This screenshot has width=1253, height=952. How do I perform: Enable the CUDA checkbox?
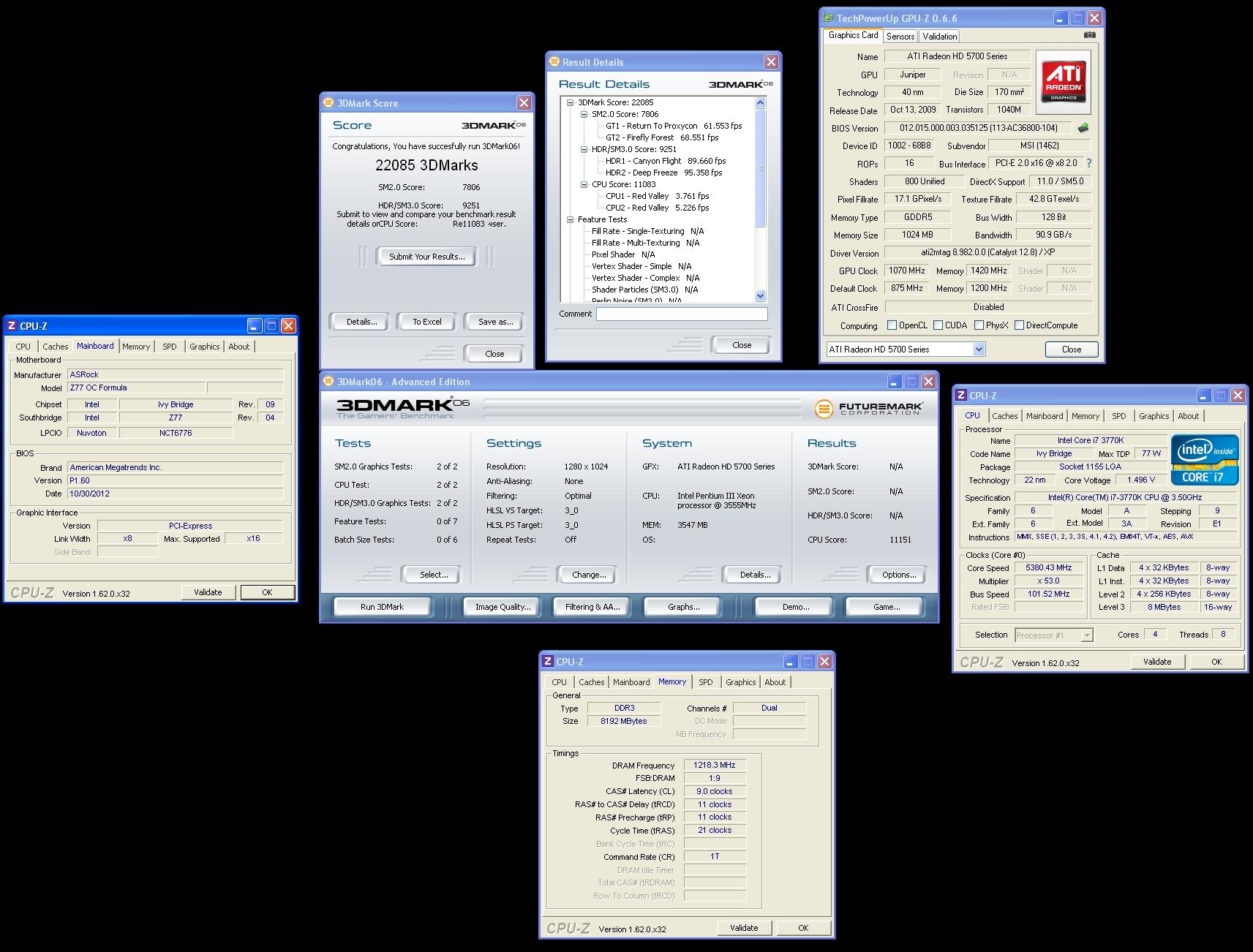coord(937,325)
